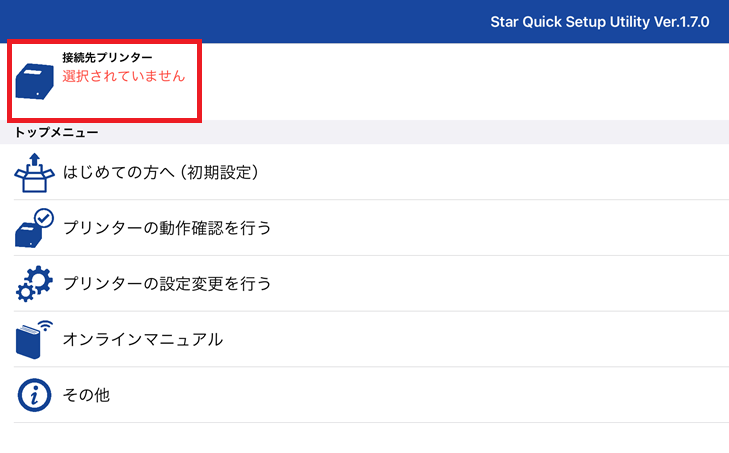729x453 pixels.
Task: Click the destination printer box icon
Action: click(34, 81)
